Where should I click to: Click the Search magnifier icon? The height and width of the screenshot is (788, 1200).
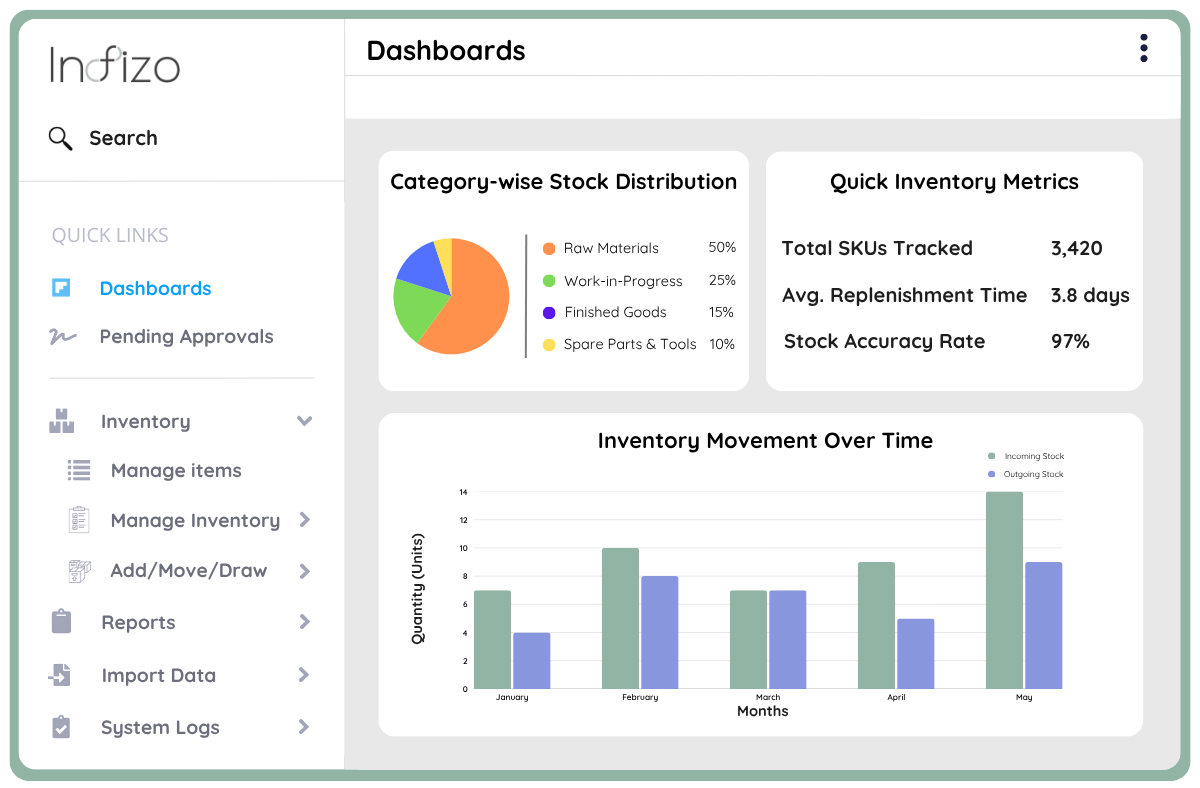(x=60, y=138)
